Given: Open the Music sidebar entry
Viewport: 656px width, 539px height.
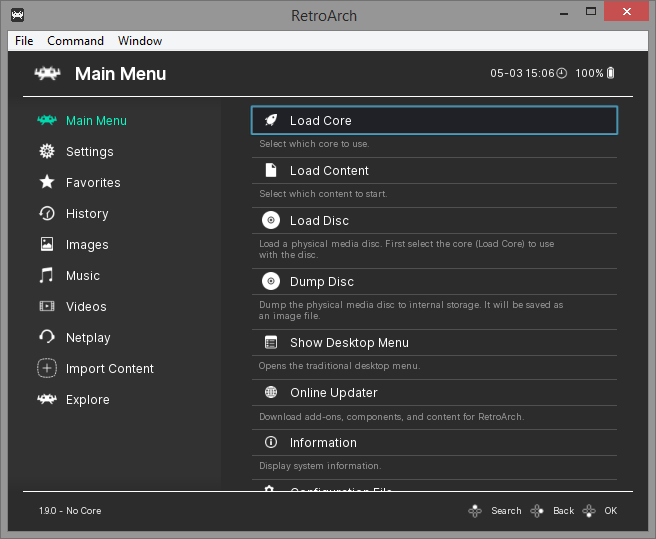Looking at the screenshot, I should tap(83, 275).
